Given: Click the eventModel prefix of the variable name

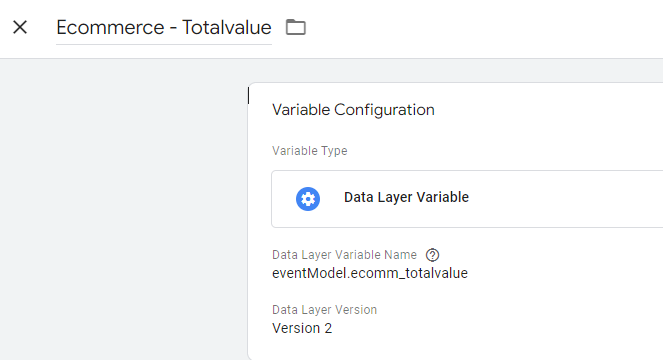Looking at the screenshot, I should click(x=309, y=273).
